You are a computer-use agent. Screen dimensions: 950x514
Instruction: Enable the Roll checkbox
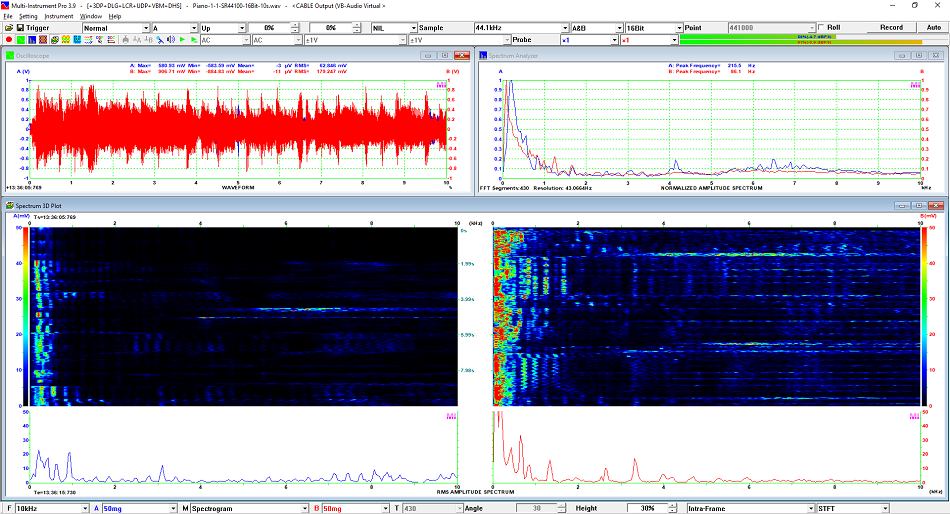pos(822,27)
